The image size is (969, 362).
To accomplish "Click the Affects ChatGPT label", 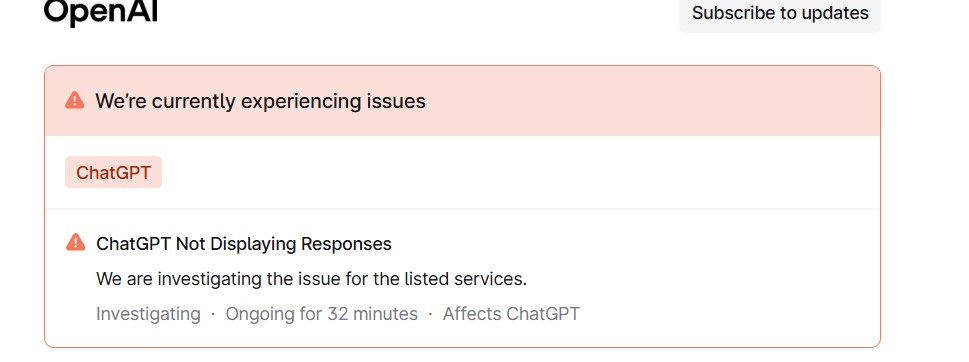I will coord(511,314).
